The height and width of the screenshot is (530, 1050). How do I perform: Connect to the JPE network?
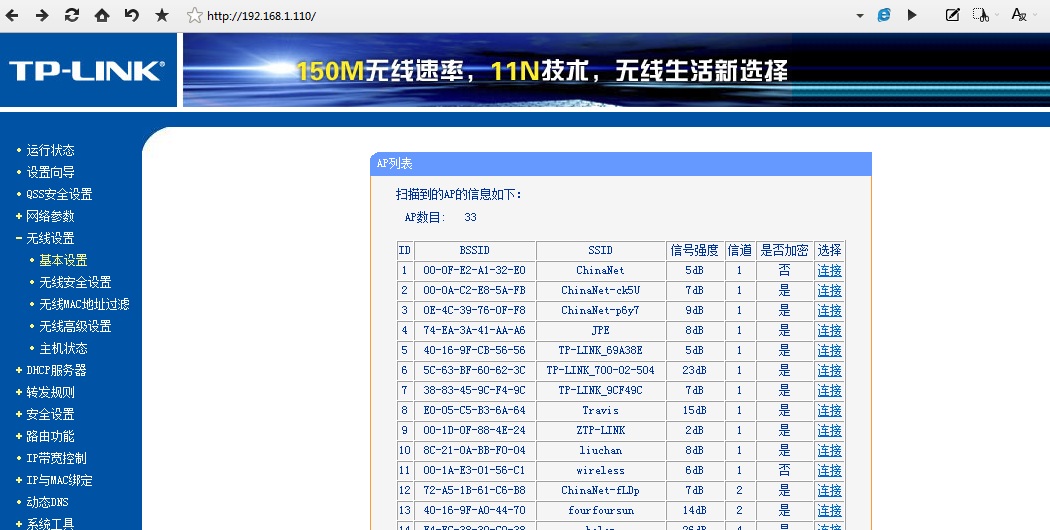[829, 331]
